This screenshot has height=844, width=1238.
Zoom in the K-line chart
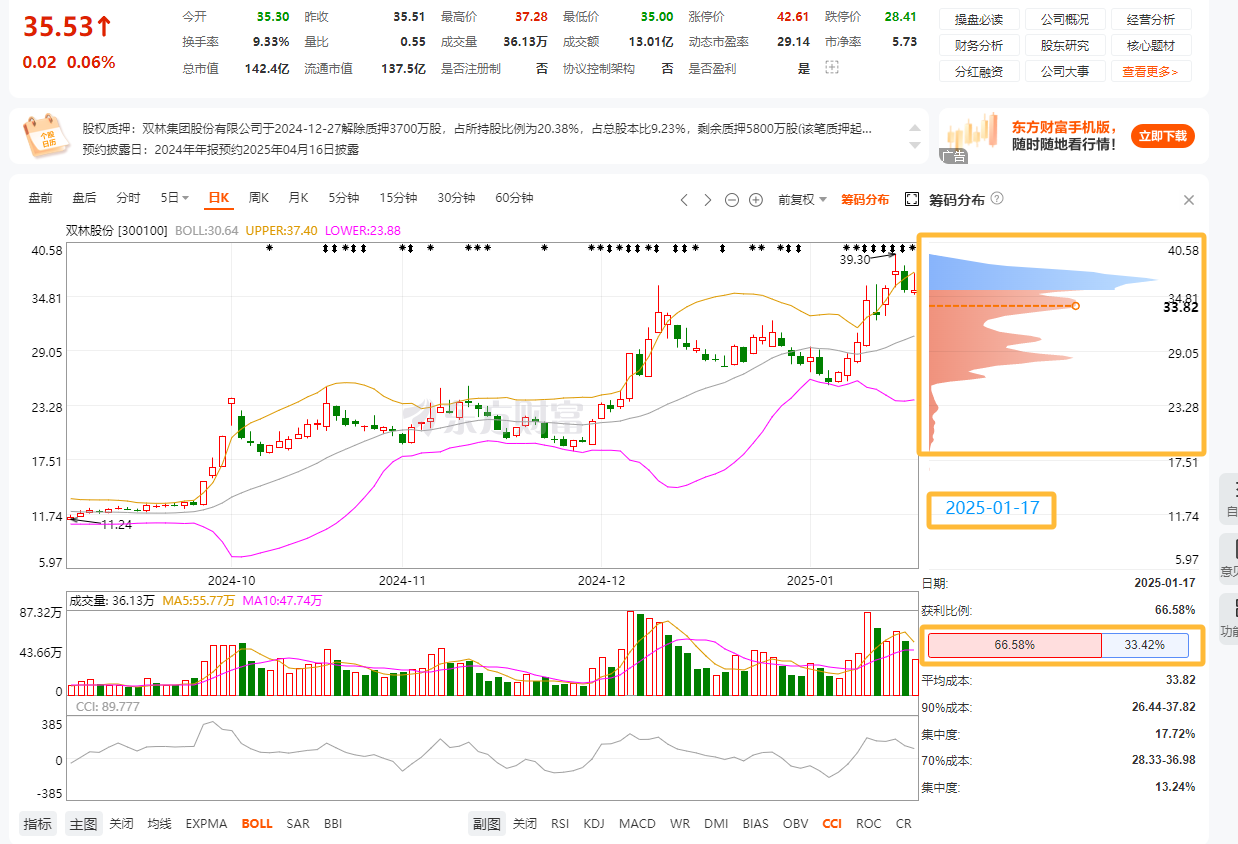click(756, 200)
